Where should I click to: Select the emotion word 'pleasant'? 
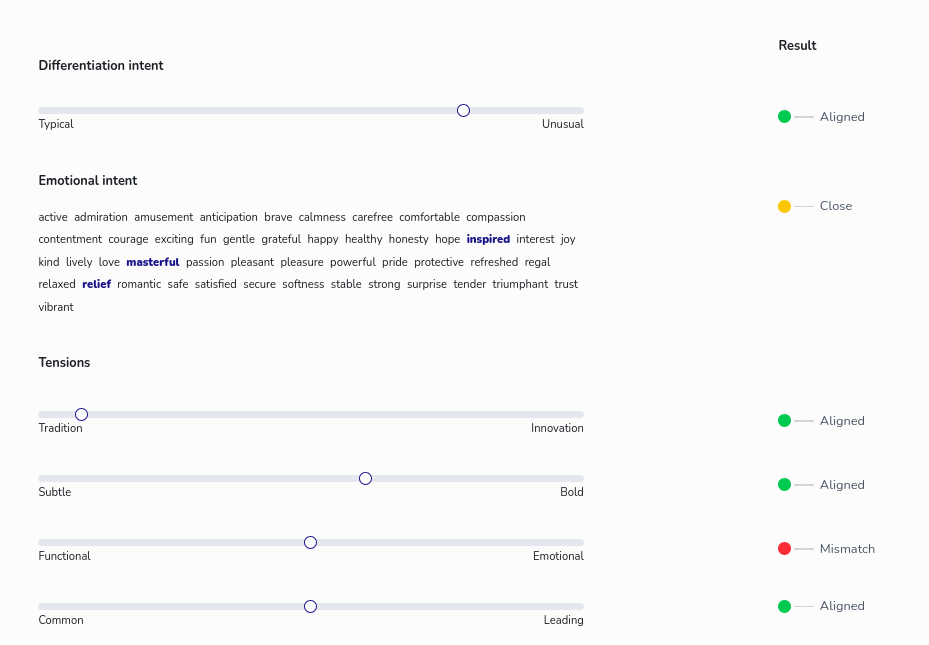point(252,262)
